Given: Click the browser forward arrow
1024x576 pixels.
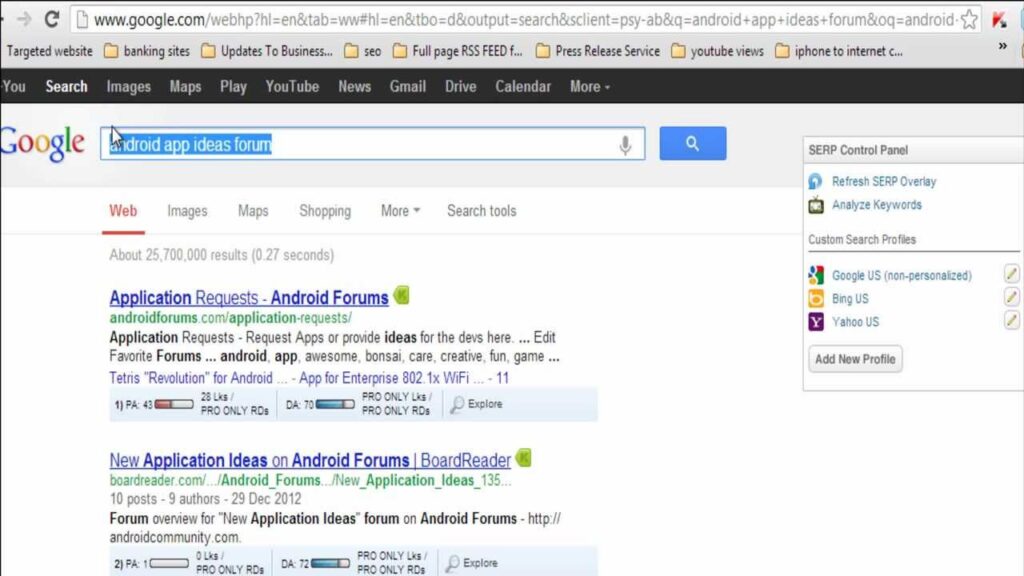Looking at the screenshot, I should (x=24, y=20).
